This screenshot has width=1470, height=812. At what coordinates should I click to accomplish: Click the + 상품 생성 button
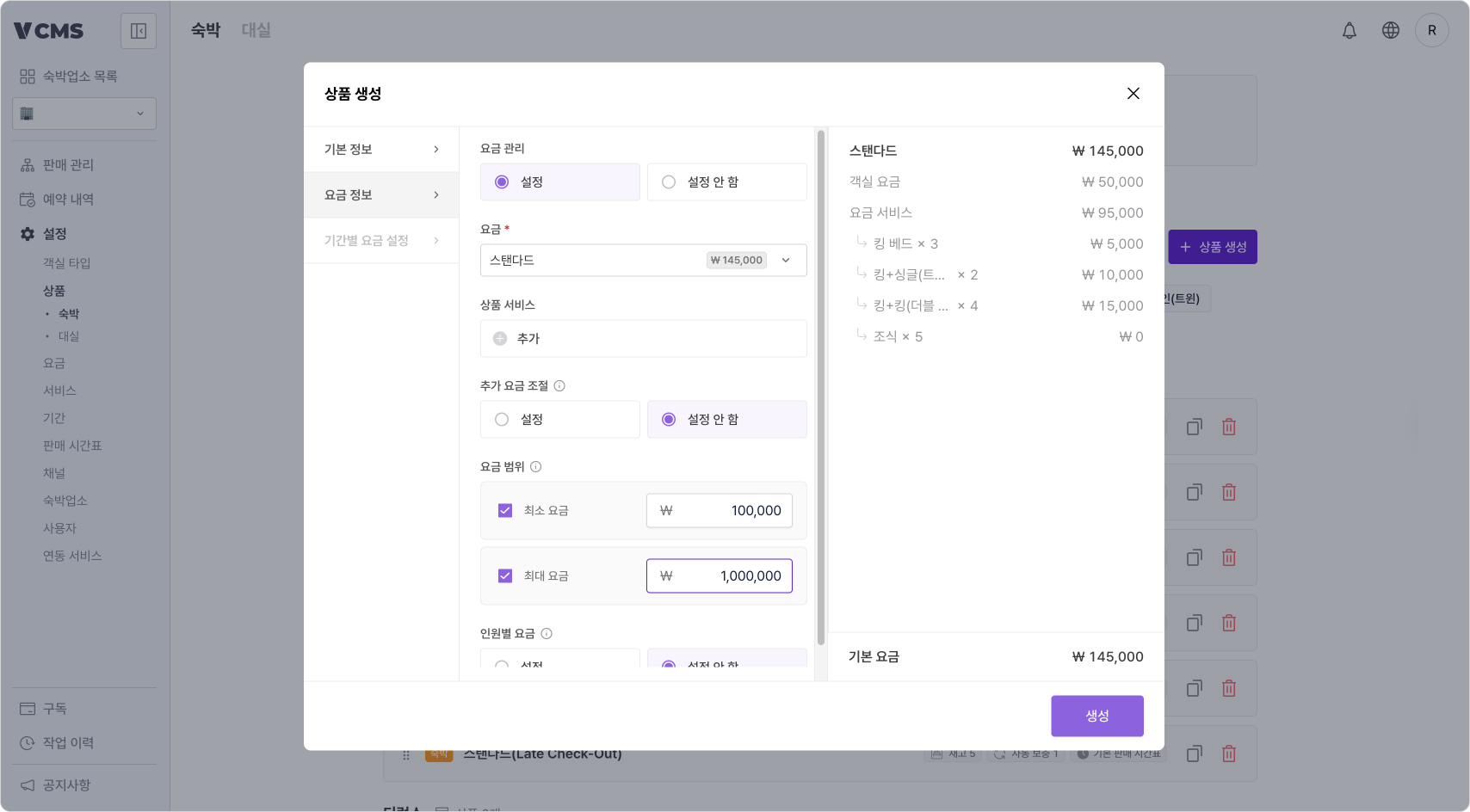[x=1213, y=247]
